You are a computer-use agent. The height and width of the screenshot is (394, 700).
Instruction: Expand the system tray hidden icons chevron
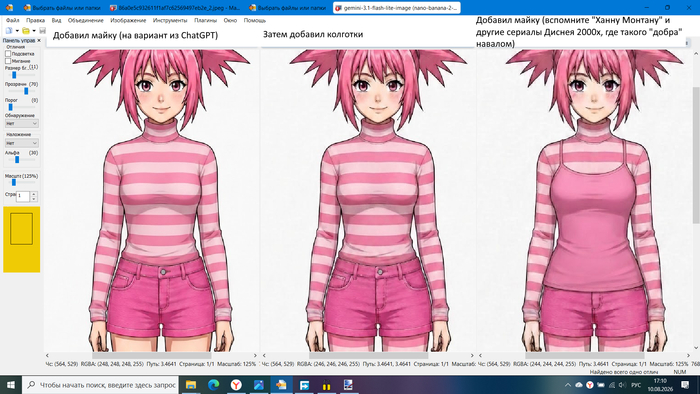coord(567,385)
